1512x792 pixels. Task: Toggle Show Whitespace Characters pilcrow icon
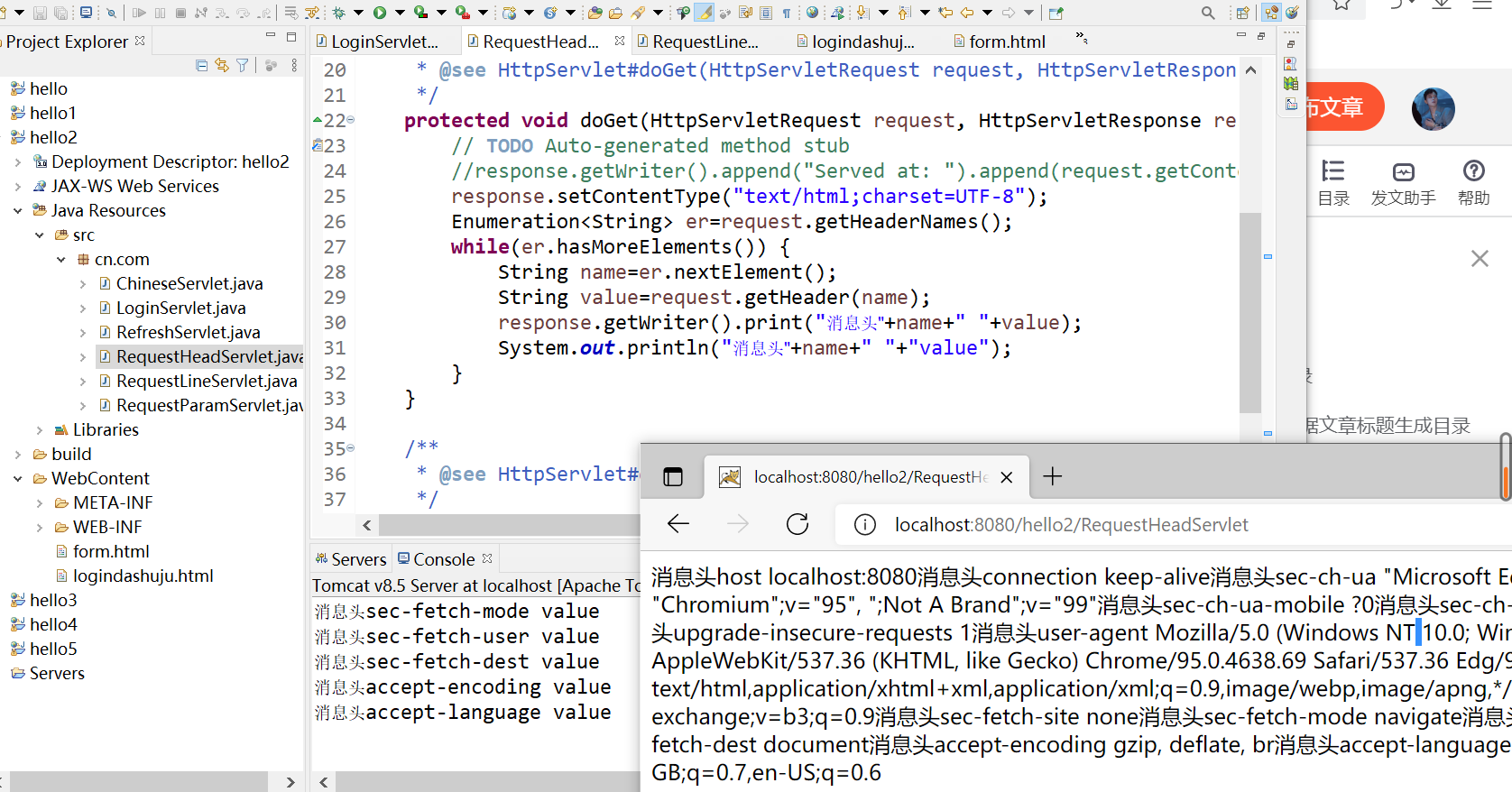(x=787, y=13)
